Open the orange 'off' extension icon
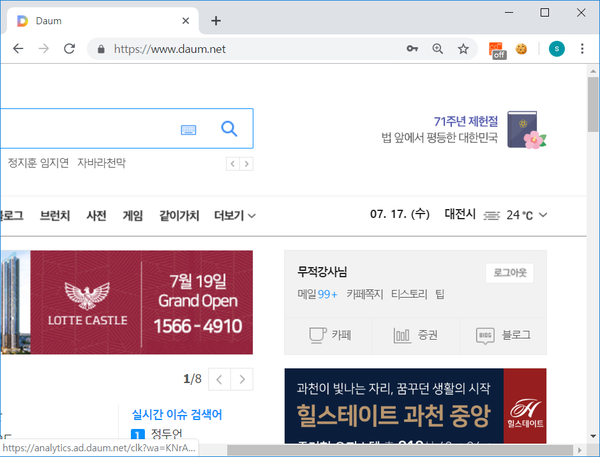This screenshot has width=600, height=457. click(x=497, y=50)
